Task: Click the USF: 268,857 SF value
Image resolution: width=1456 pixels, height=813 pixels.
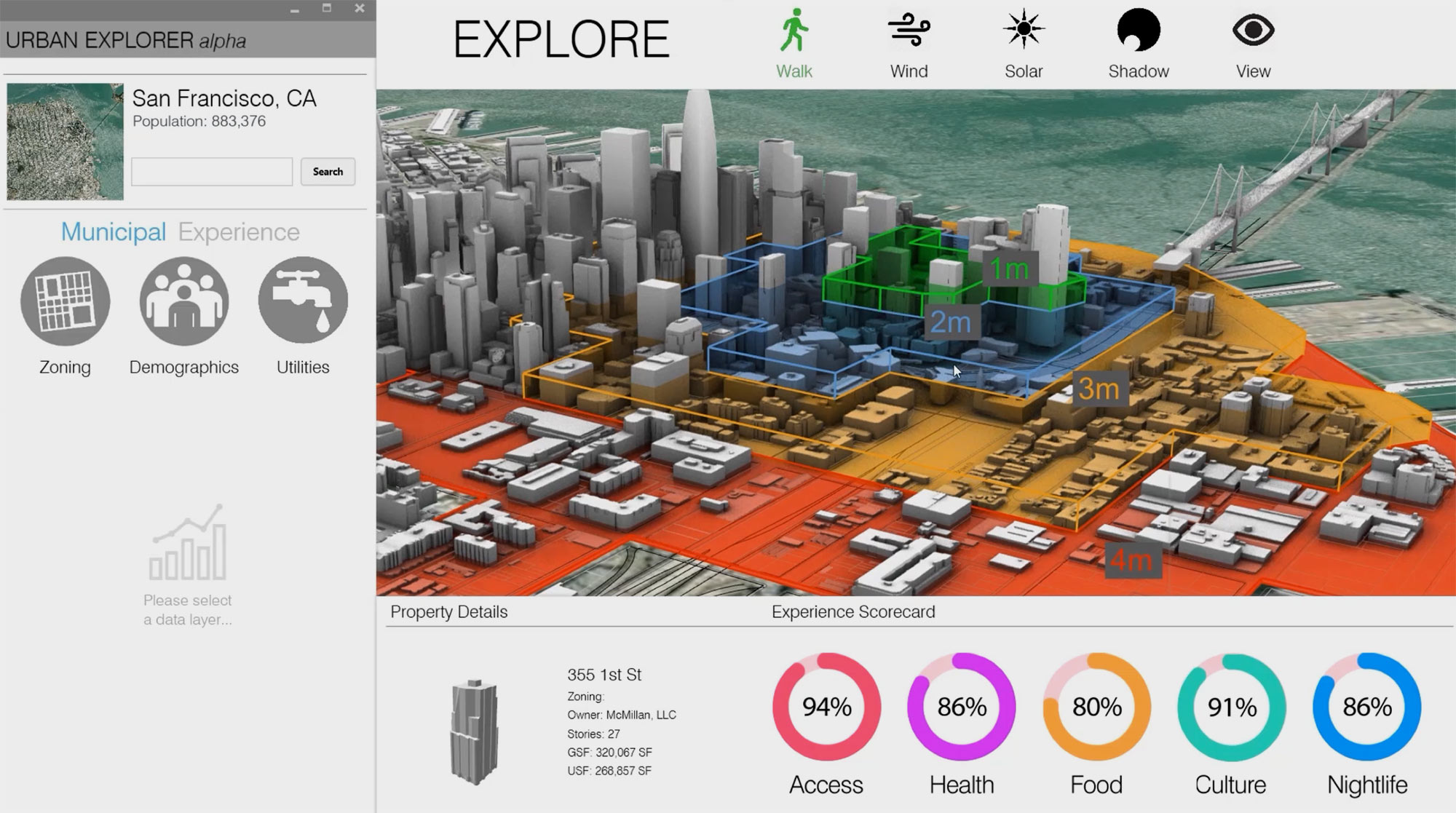Action: coord(609,770)
